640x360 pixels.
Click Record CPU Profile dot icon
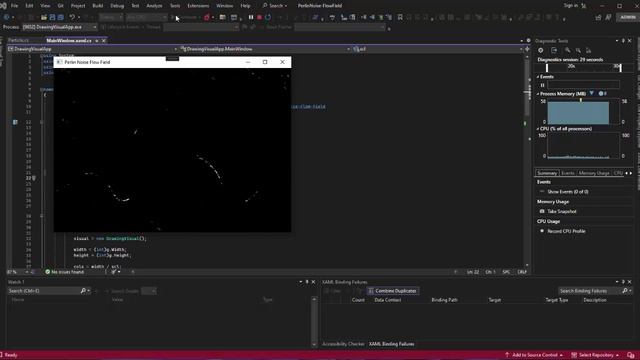pyautogui.click(x=542, y=231)
